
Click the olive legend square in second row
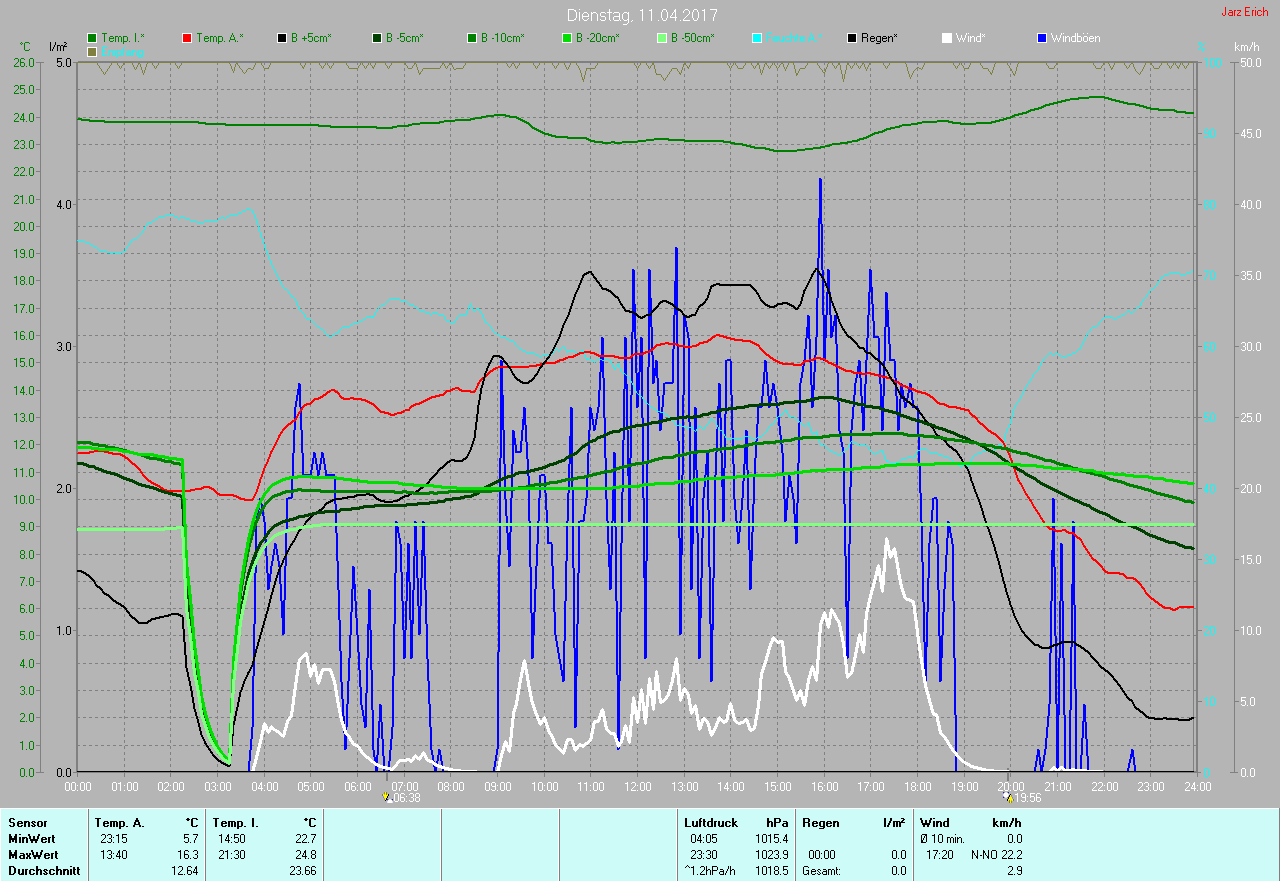click(92, 51)
